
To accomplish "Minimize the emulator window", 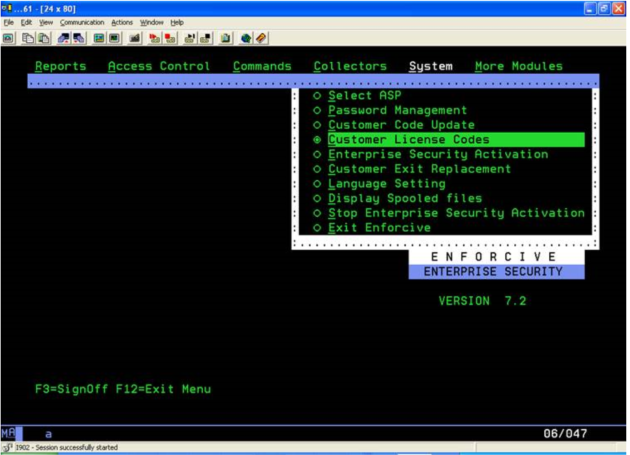I will 589,8.
